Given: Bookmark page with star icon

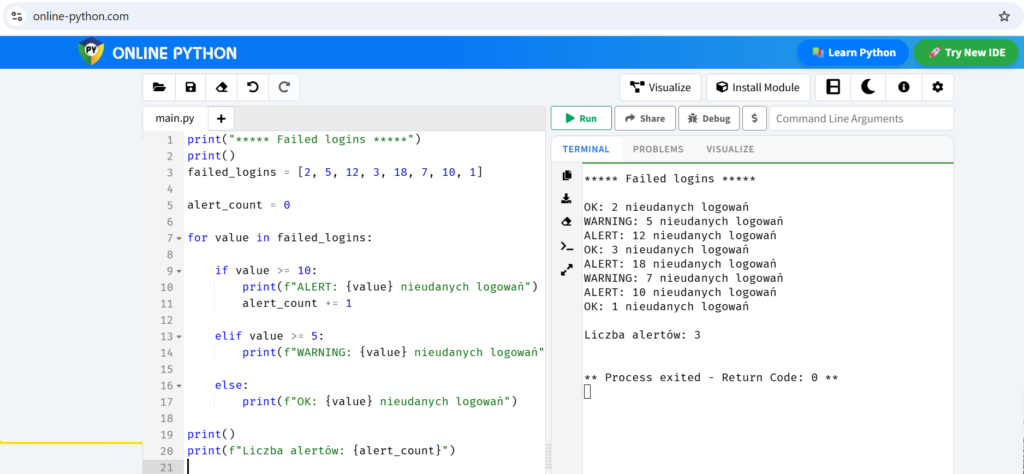Looking at the screenshot, I should (1004, 16).
